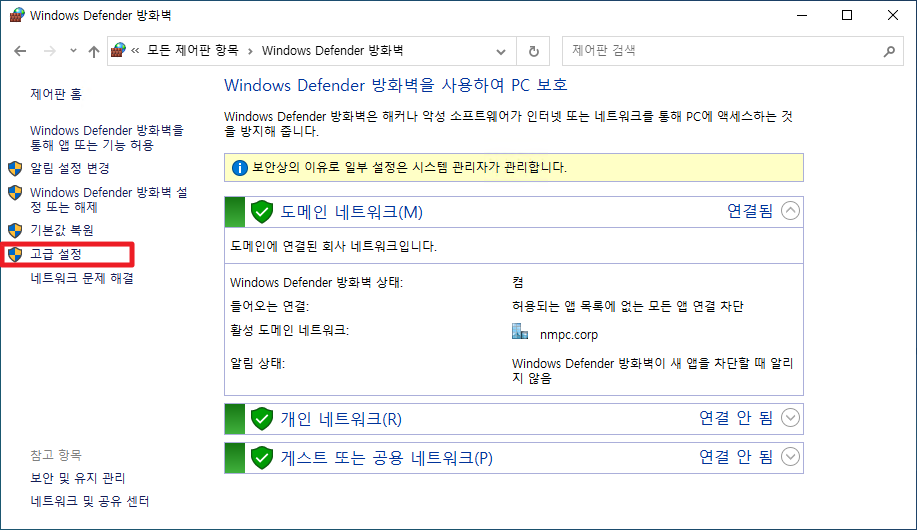
Task: Click shield icon beside 고급 설정
Action: click(15, 254)
